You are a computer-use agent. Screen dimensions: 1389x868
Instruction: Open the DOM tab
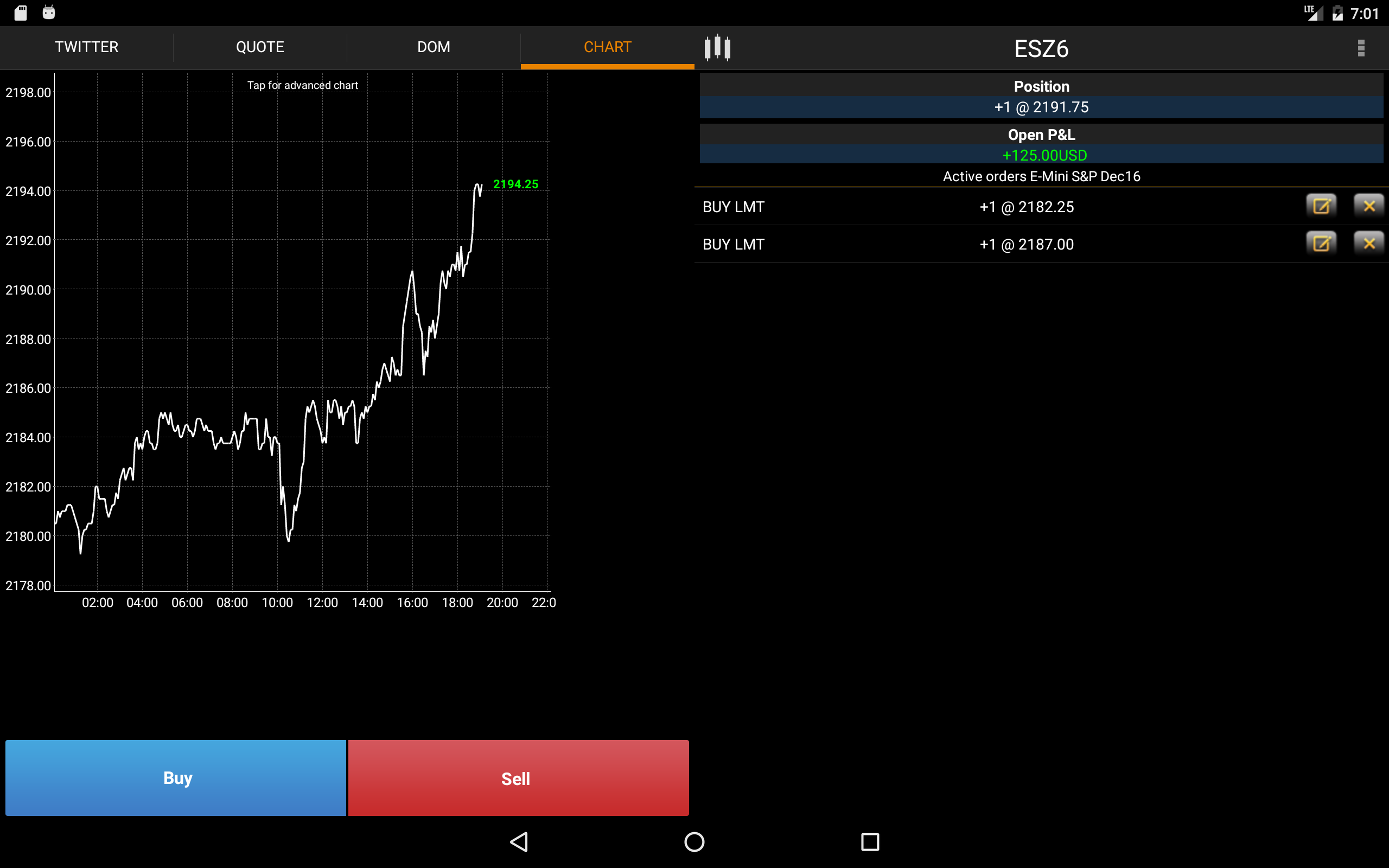point(434,47)
